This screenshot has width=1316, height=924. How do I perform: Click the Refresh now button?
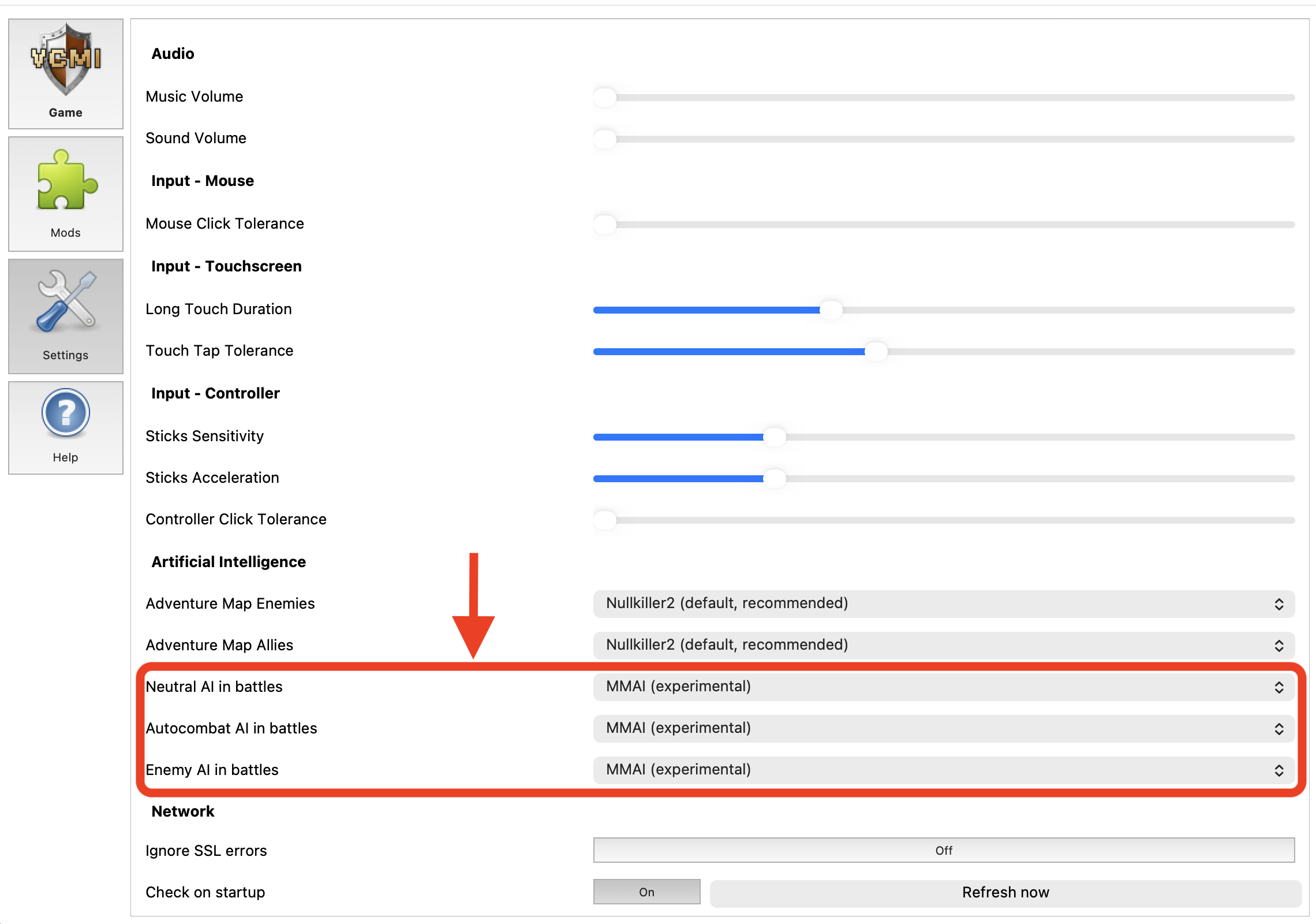1005,892
